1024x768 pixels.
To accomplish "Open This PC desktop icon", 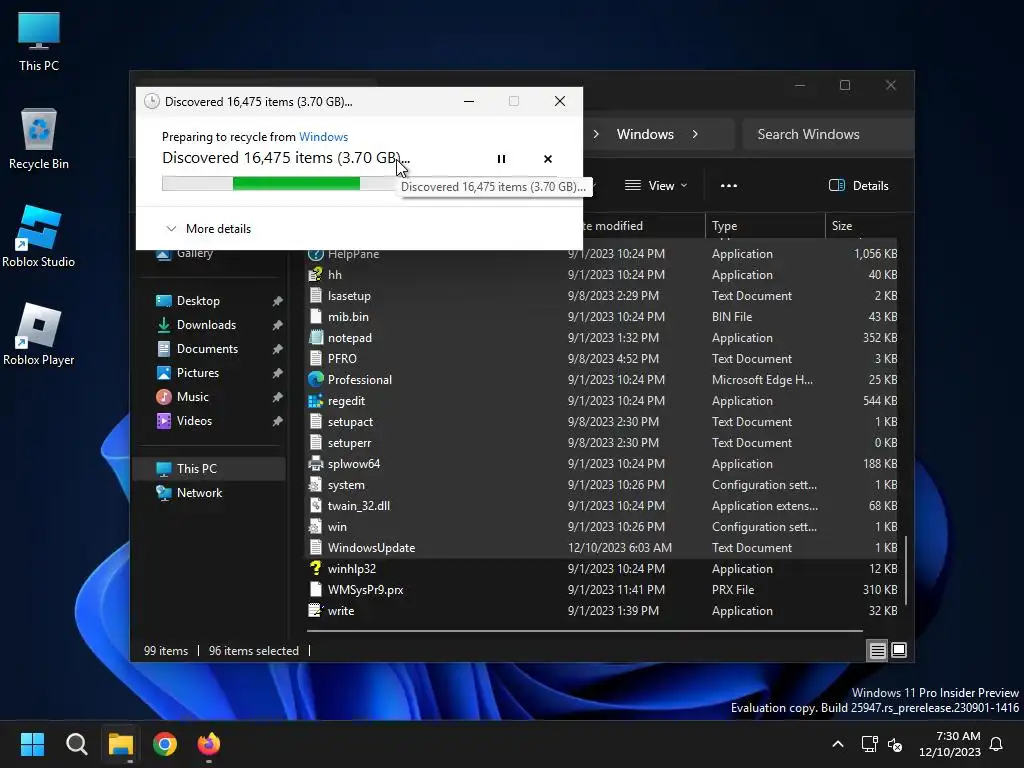I will (39, 42).
